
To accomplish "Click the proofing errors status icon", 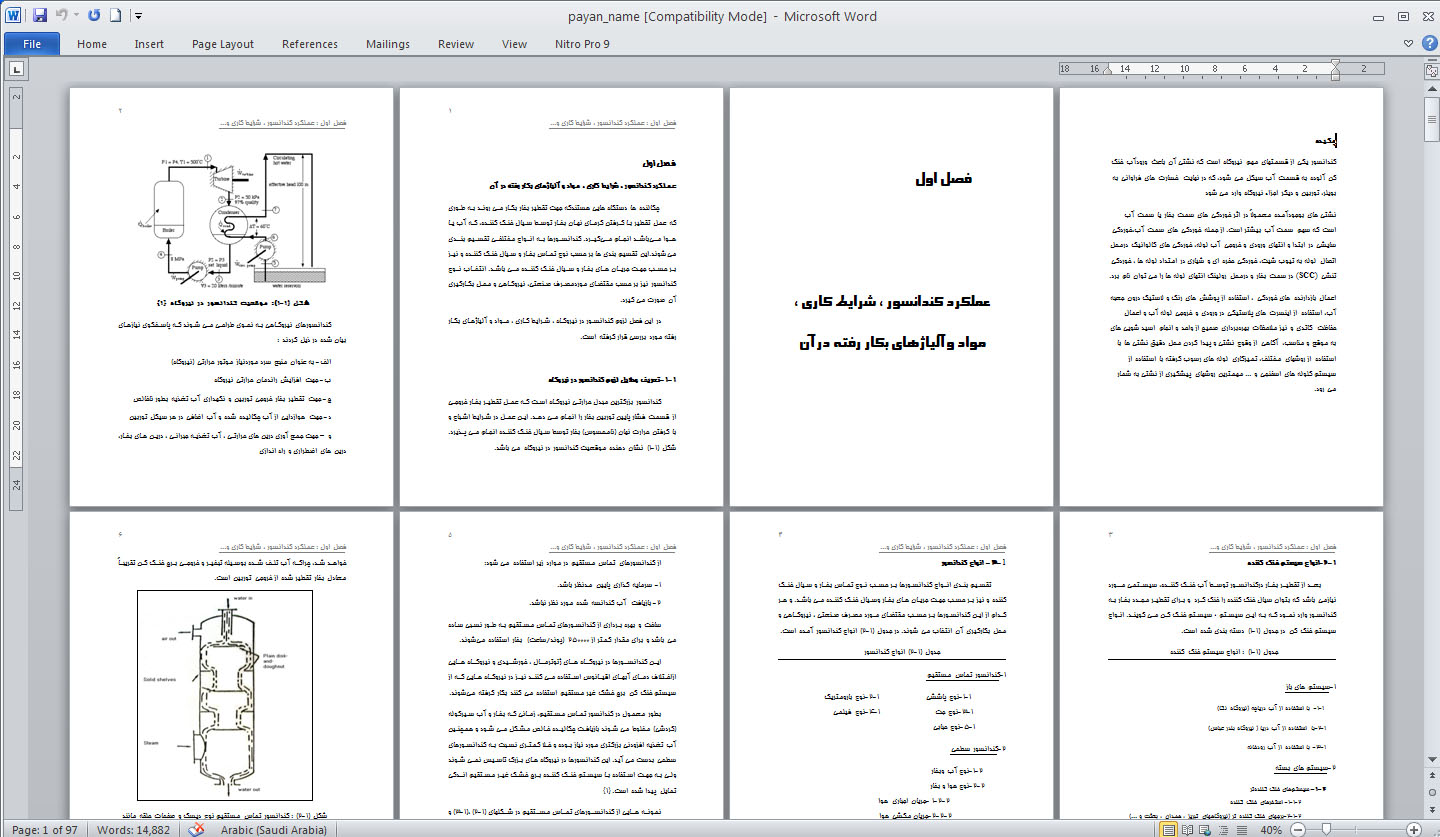I will click(x=198, y=830).
